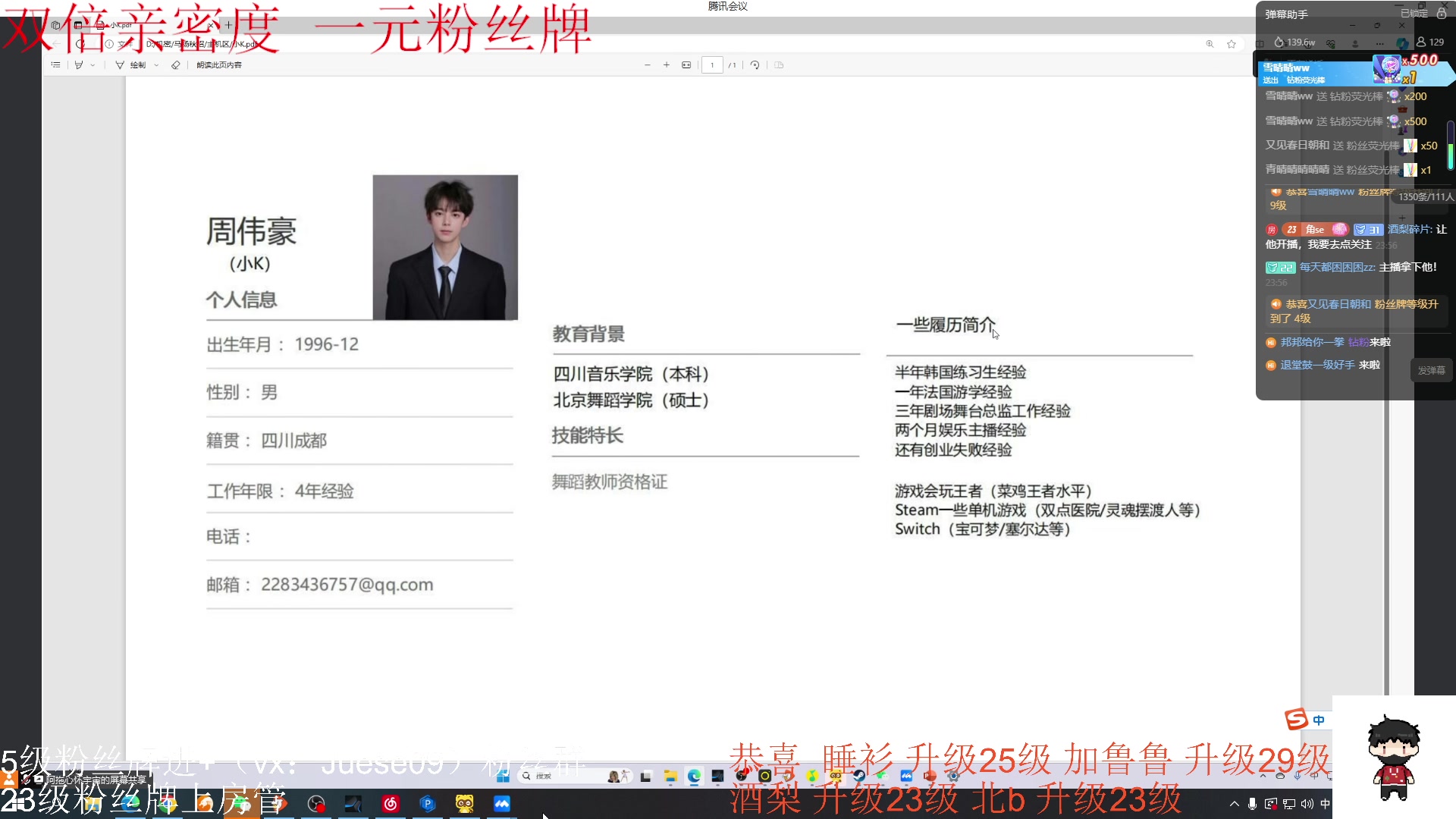Viewport: 1456px width, 819px height.
Task: Click 朗读此页内容 to read the page aloud
Action: point(218,64)
